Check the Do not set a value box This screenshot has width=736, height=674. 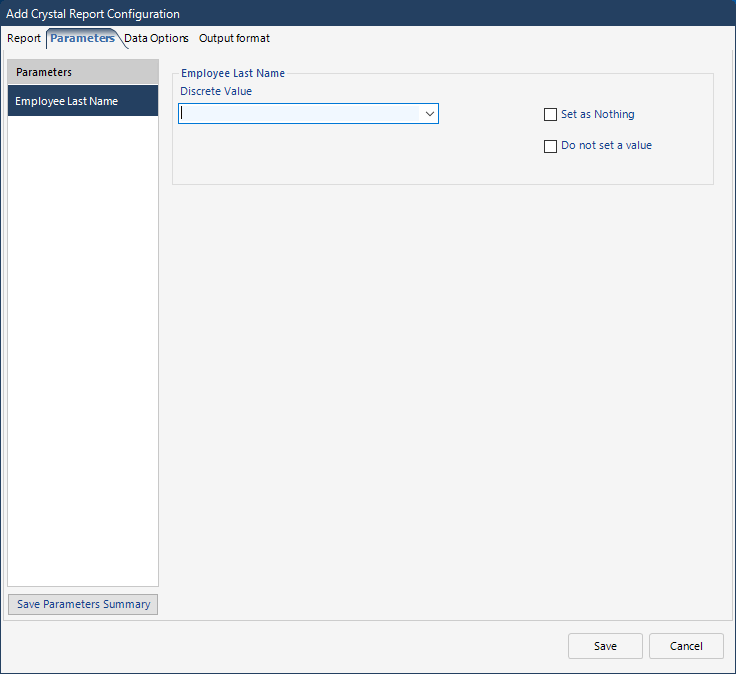550,146
